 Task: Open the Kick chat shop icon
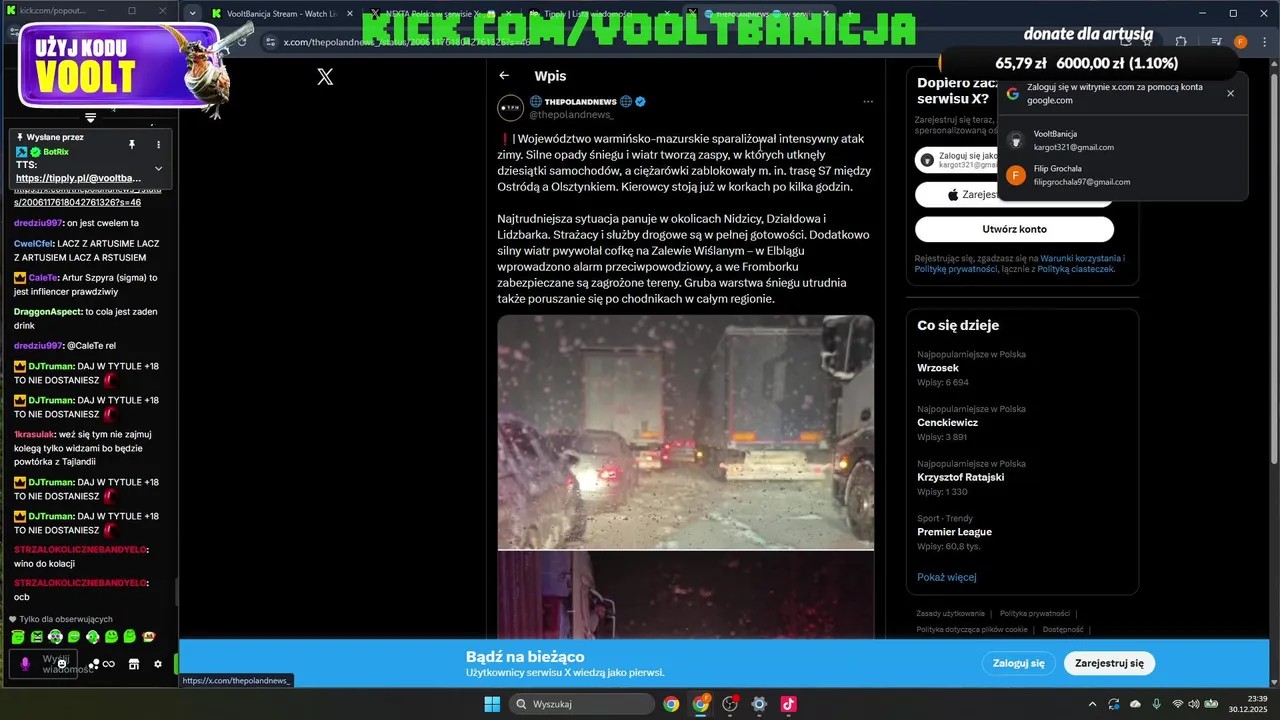134,664
